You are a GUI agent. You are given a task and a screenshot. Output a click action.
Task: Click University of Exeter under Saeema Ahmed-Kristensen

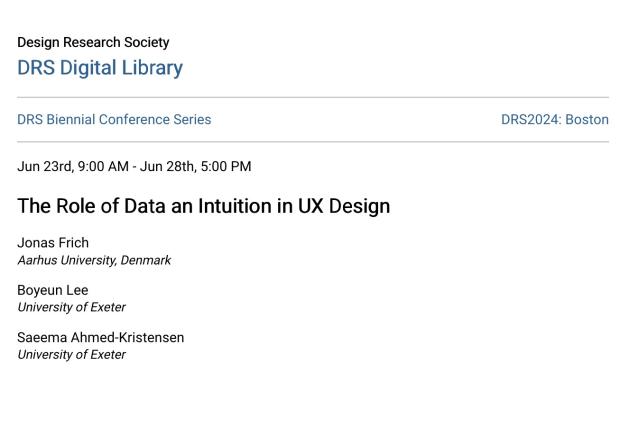[x=71, y=355]
